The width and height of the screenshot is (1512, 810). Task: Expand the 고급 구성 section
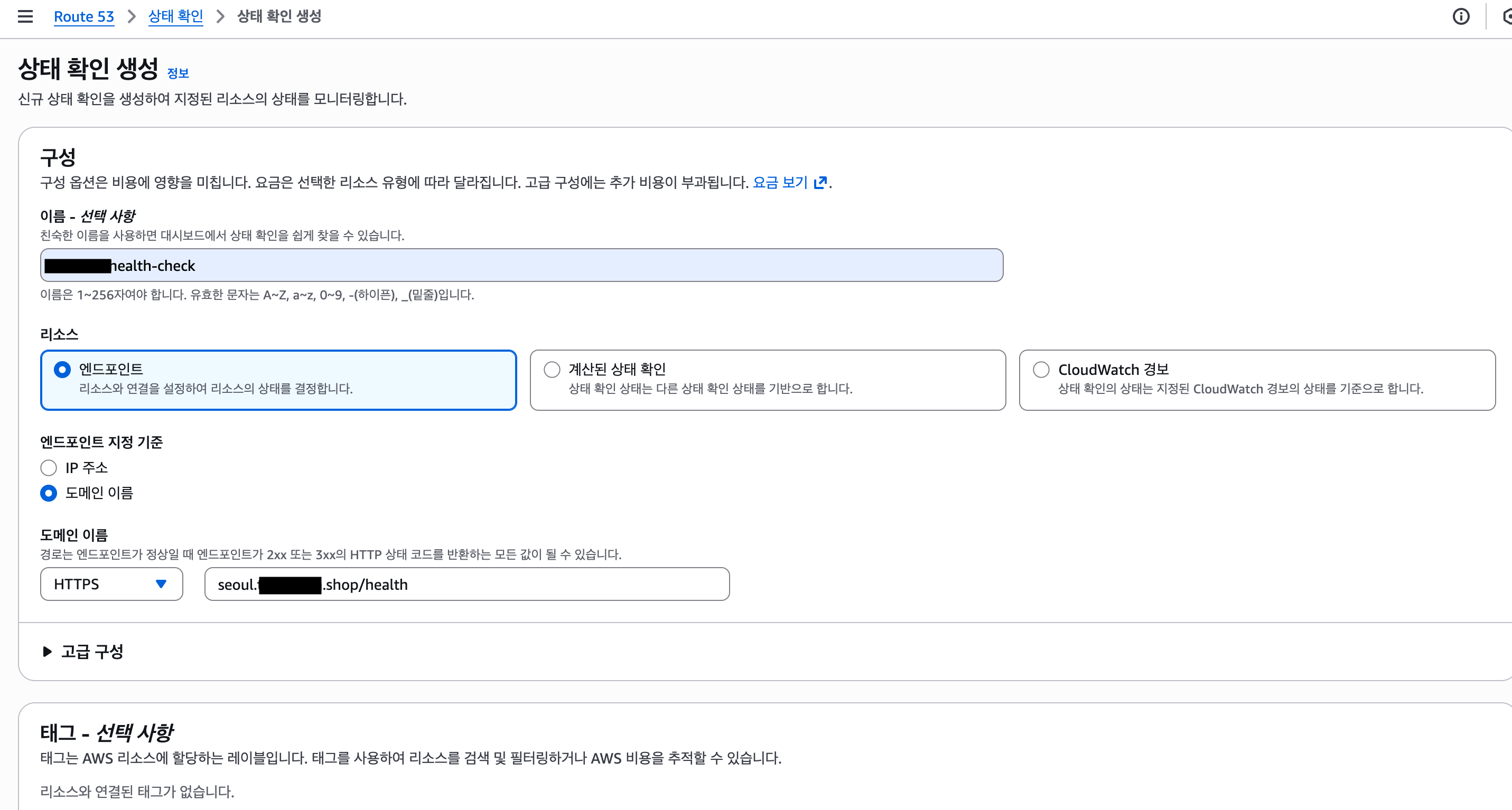[91, 651]
